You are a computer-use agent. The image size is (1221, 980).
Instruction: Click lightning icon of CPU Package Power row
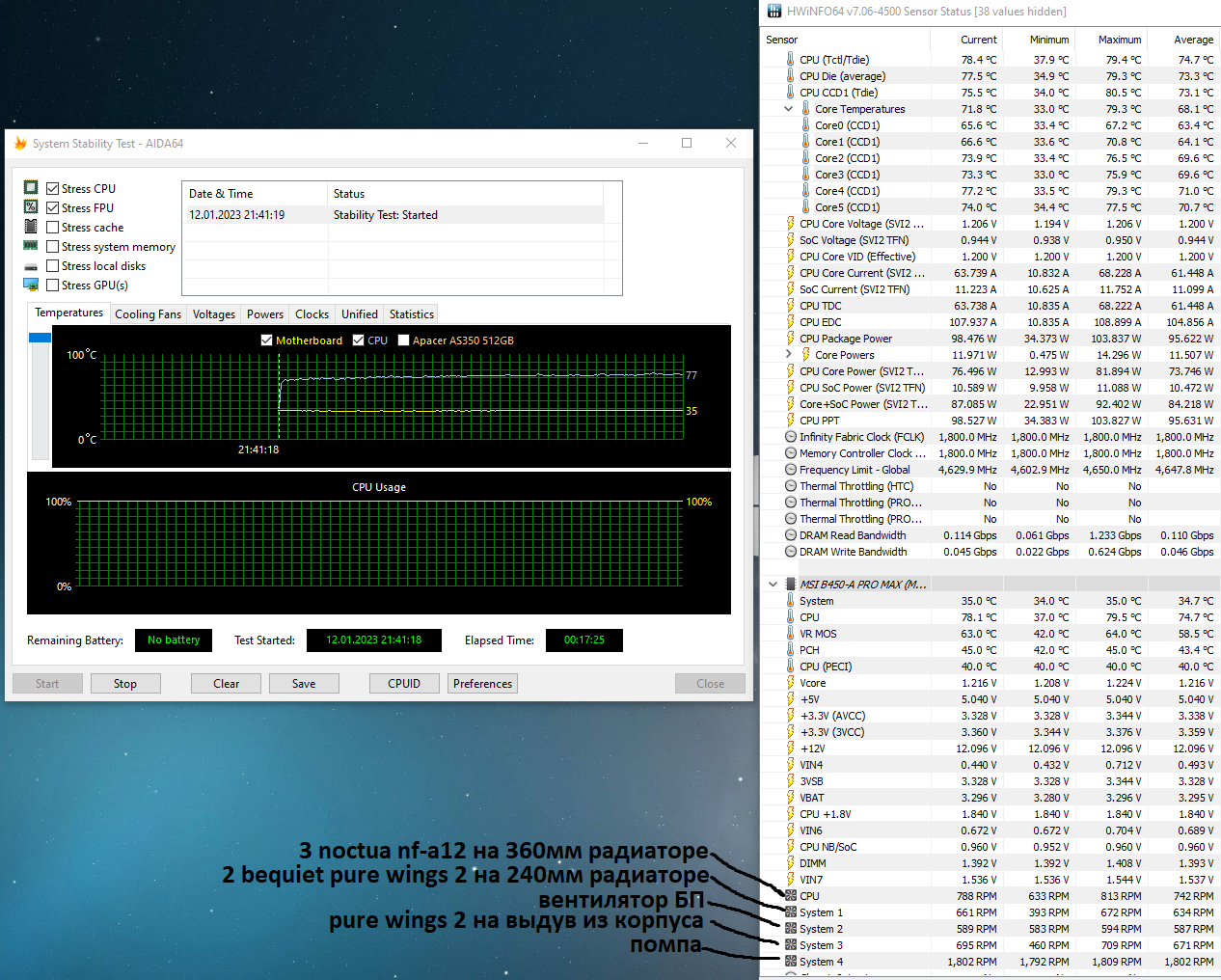tap(791, 339)
